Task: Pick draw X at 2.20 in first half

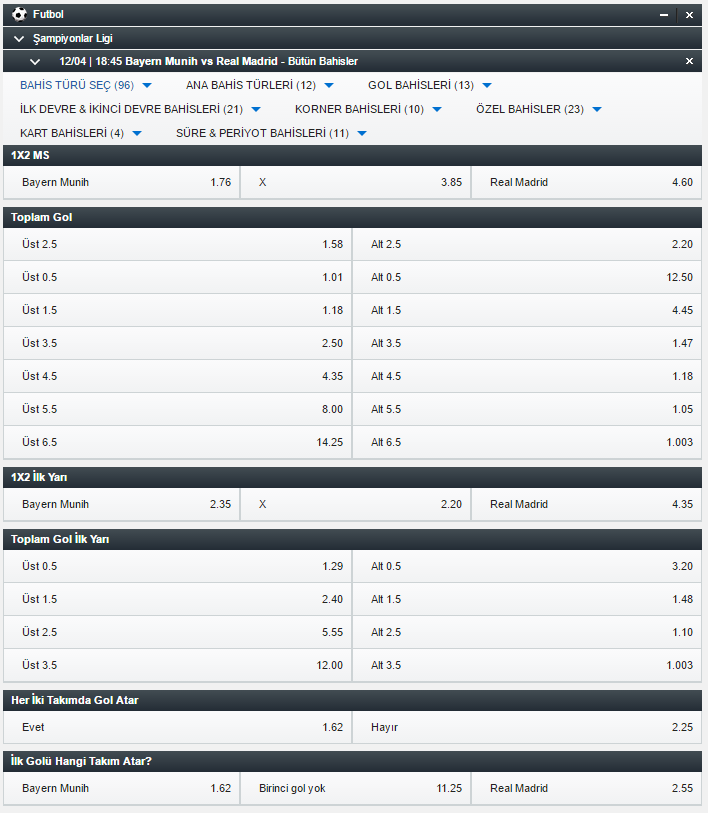Action: 355,504
